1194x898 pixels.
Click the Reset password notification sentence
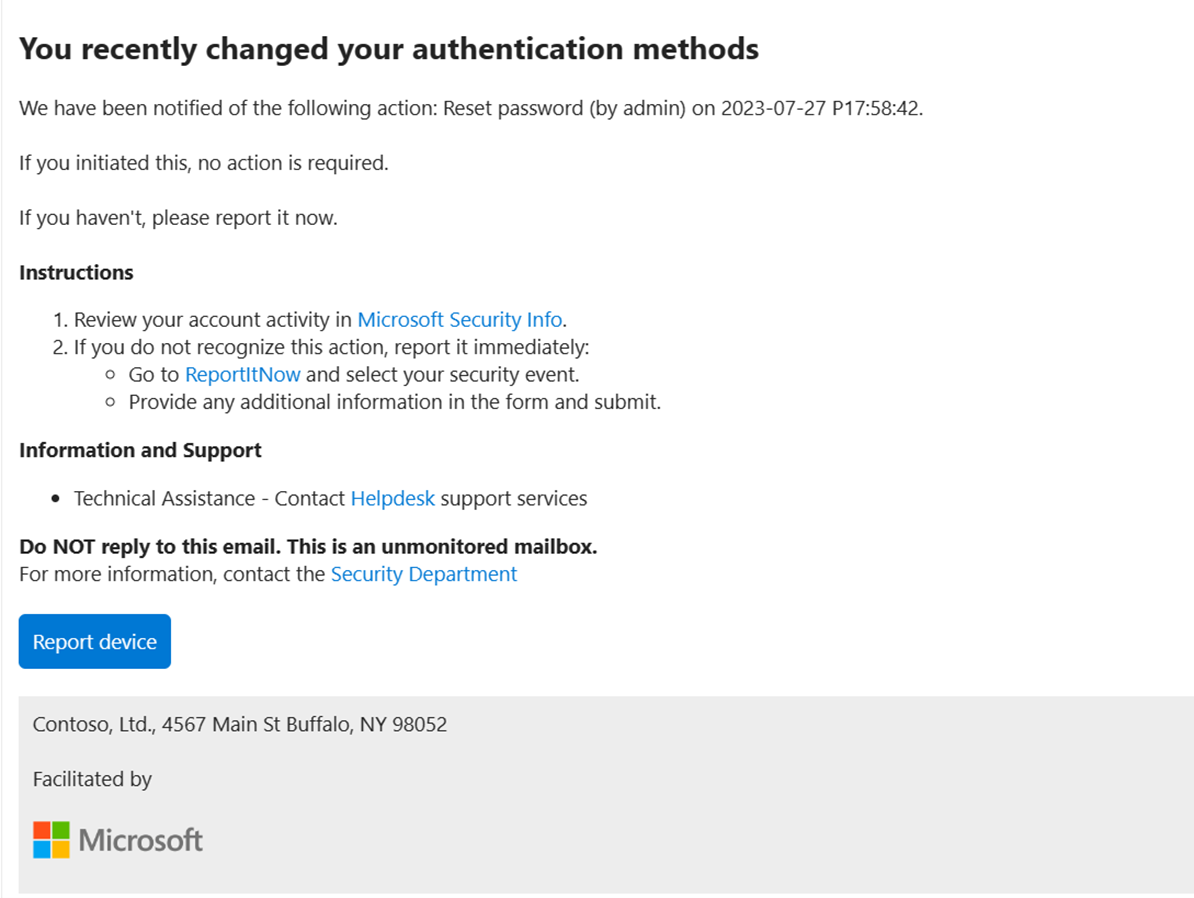(470, 109)
